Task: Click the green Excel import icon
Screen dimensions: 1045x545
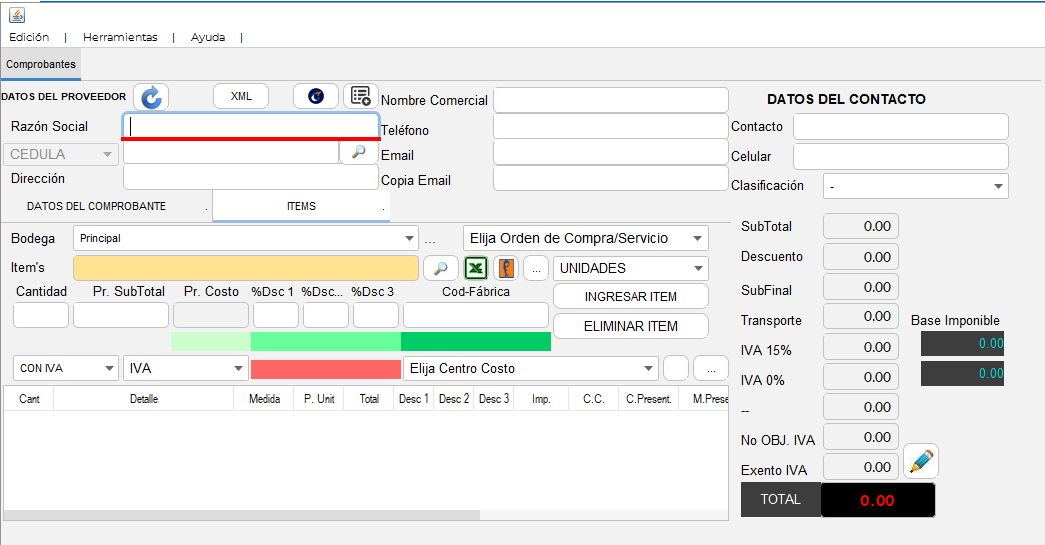Action: tap(476, 268)
